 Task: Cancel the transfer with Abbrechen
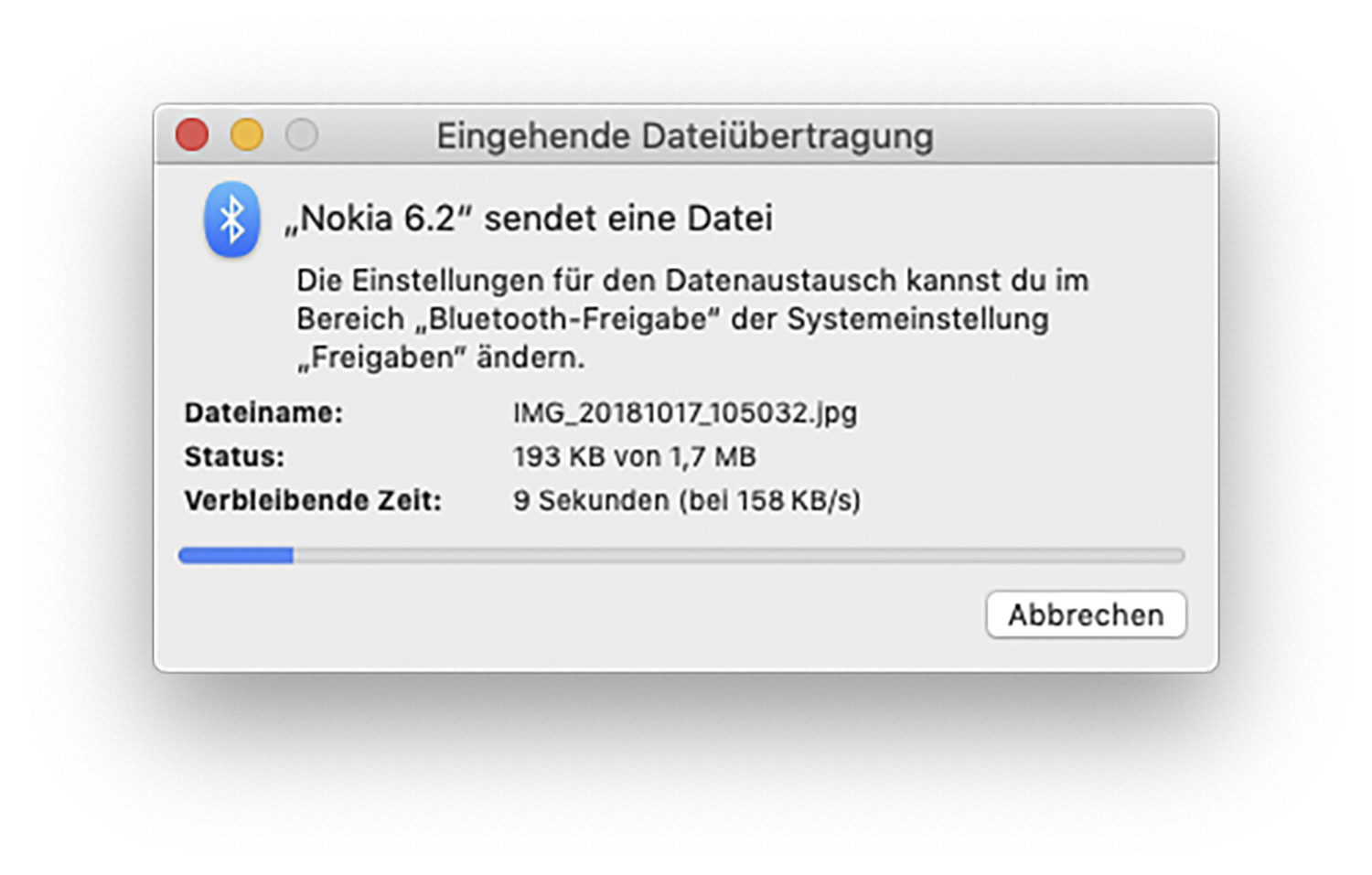tap(1086, 614)
